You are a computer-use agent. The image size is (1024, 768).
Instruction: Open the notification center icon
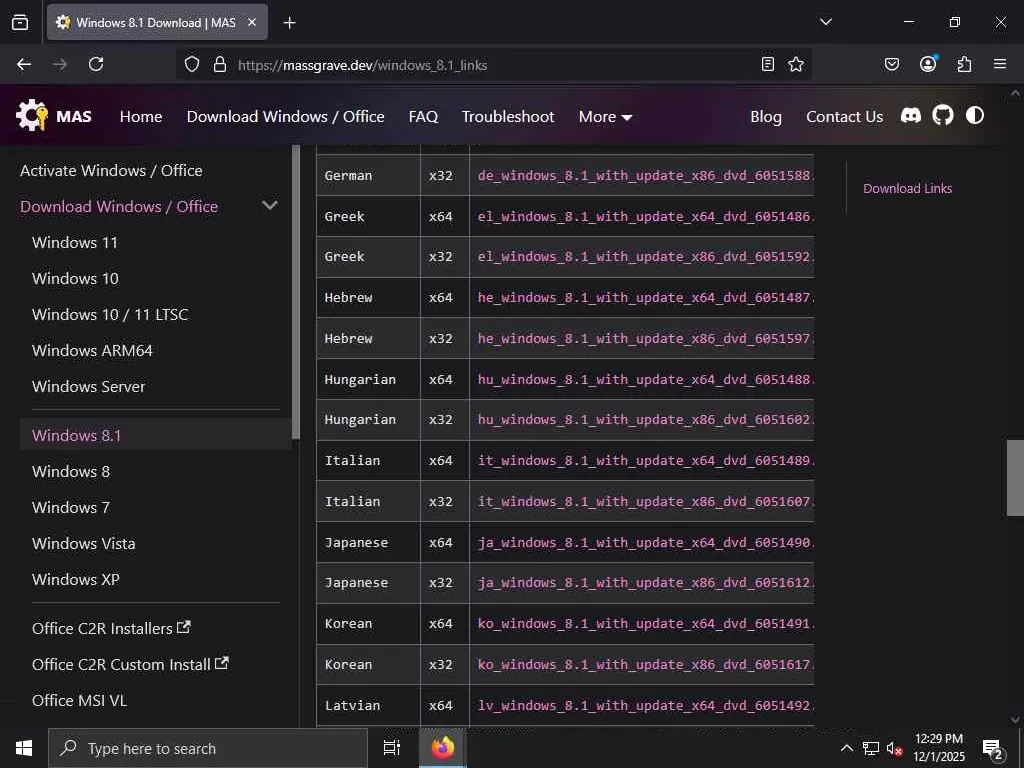993,750
